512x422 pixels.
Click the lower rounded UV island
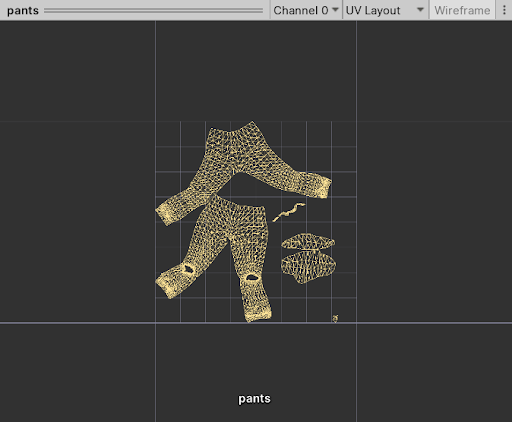(308, 267)
